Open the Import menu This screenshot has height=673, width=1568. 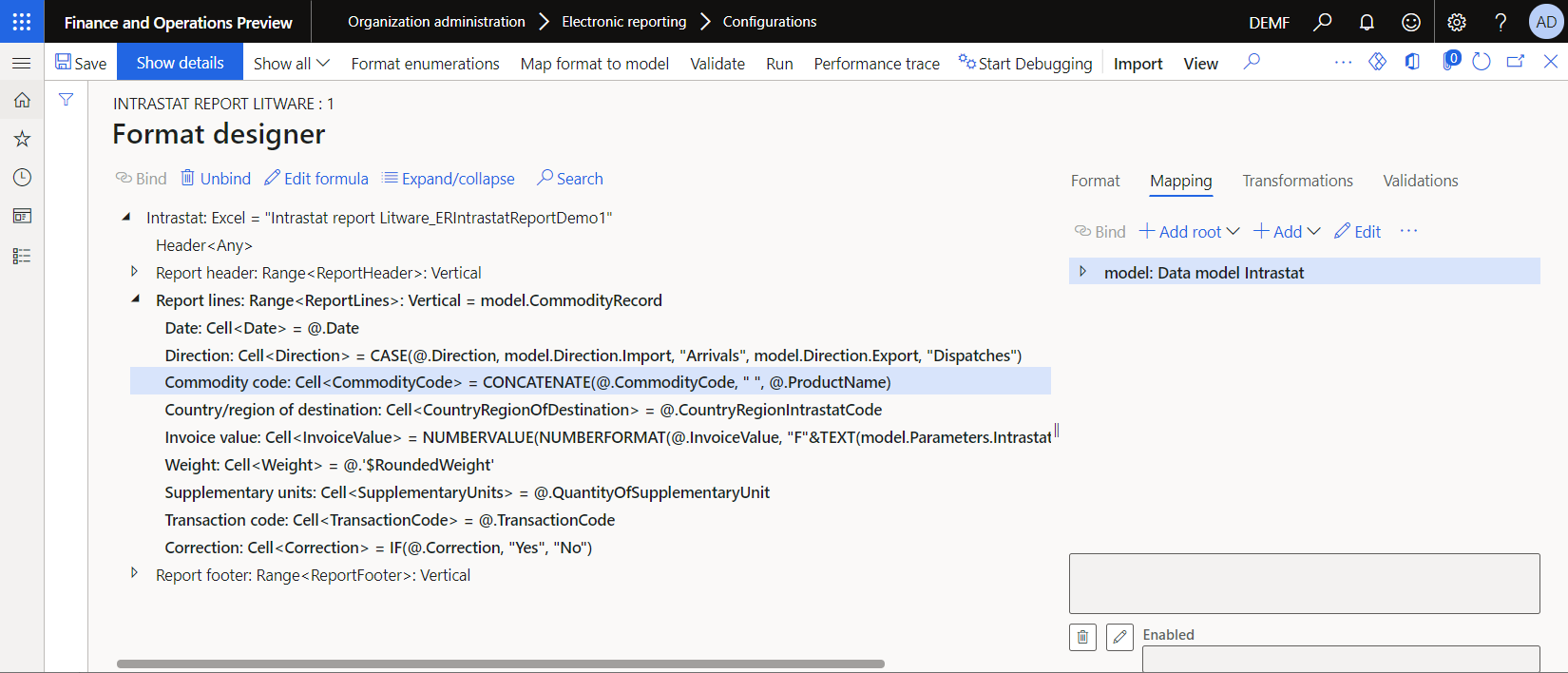[1138, 63]
